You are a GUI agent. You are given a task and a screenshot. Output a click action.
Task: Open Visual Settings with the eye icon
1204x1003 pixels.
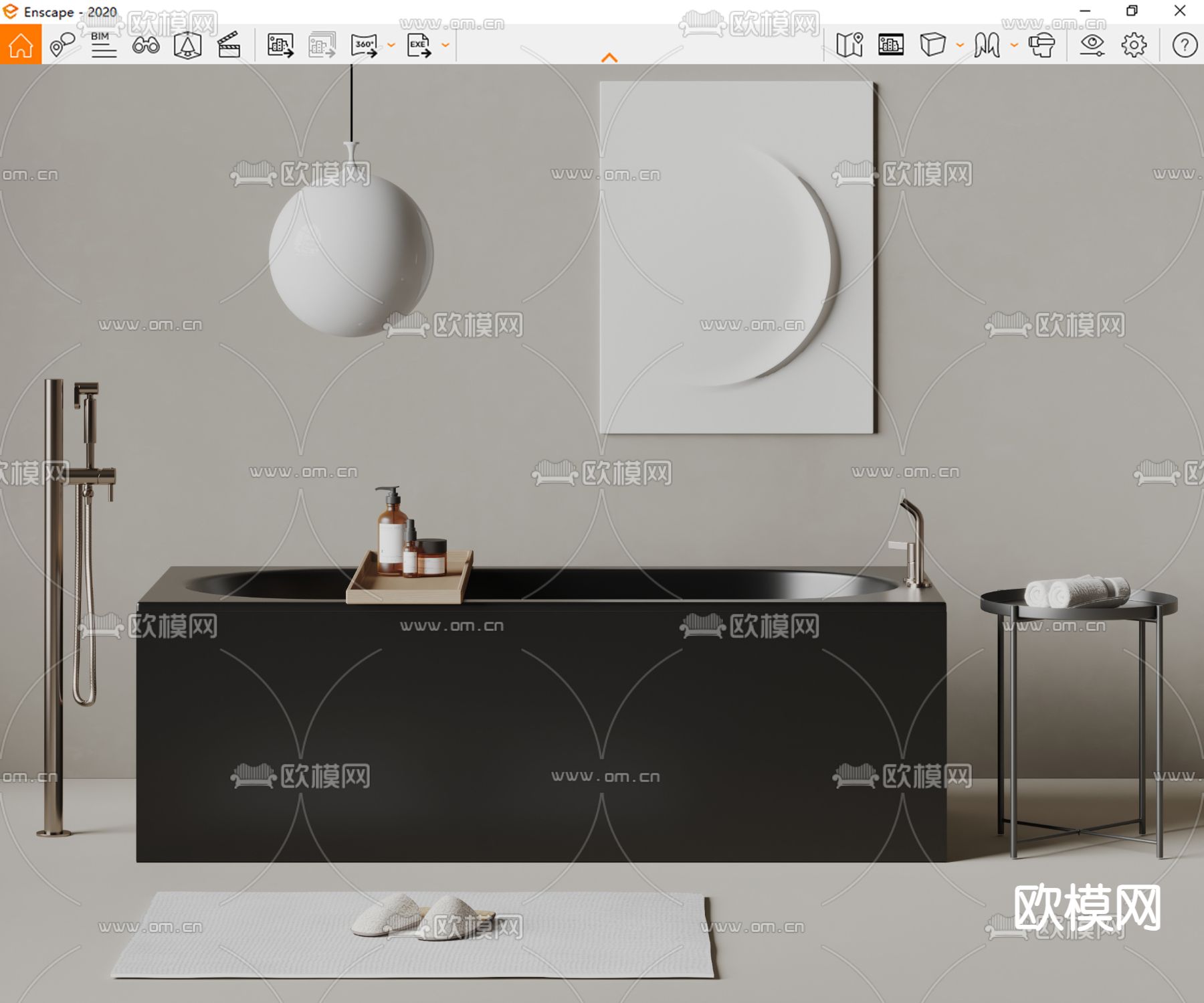1092,45
